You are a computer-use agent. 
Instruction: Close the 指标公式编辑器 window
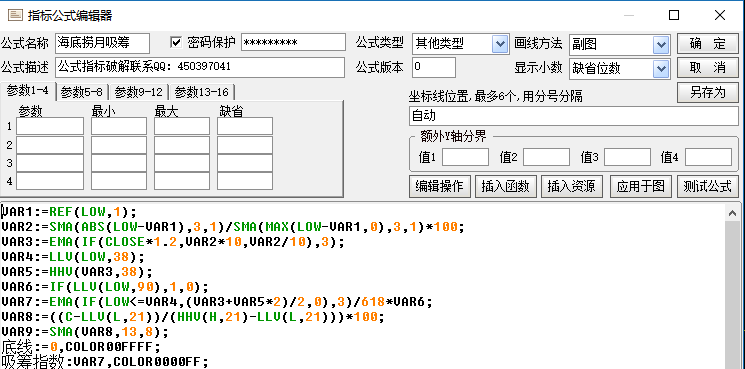tap(719, 15)
